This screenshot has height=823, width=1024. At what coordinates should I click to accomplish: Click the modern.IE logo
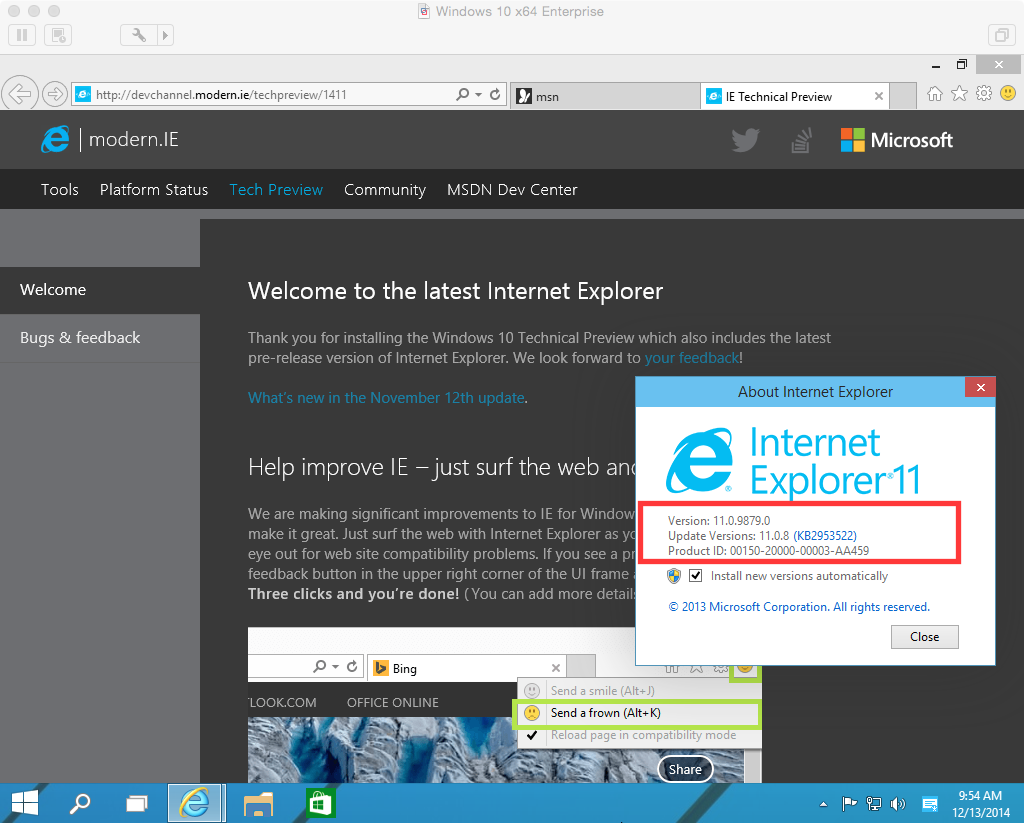pyautogui.click(x=110, y=139)
